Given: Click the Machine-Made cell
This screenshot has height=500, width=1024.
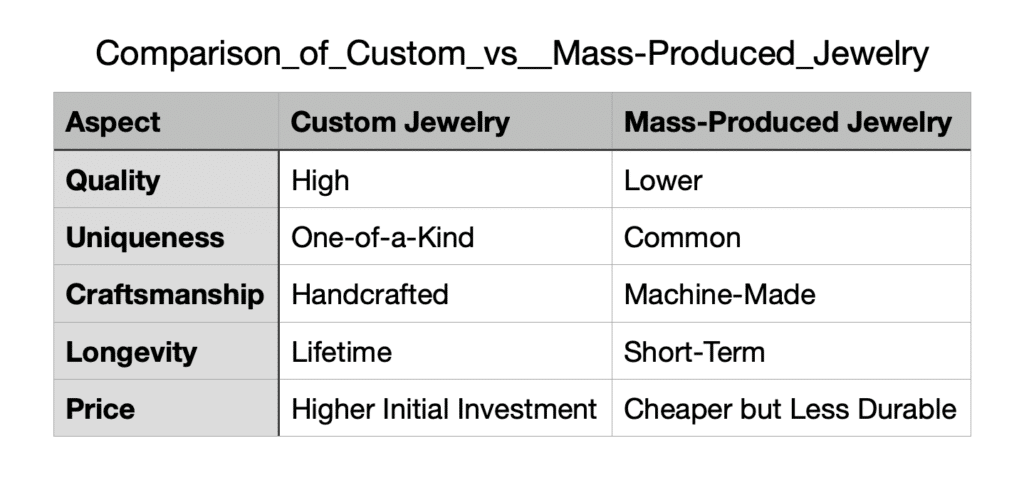Looking at the screenshot, I should [x=791, y=294].
